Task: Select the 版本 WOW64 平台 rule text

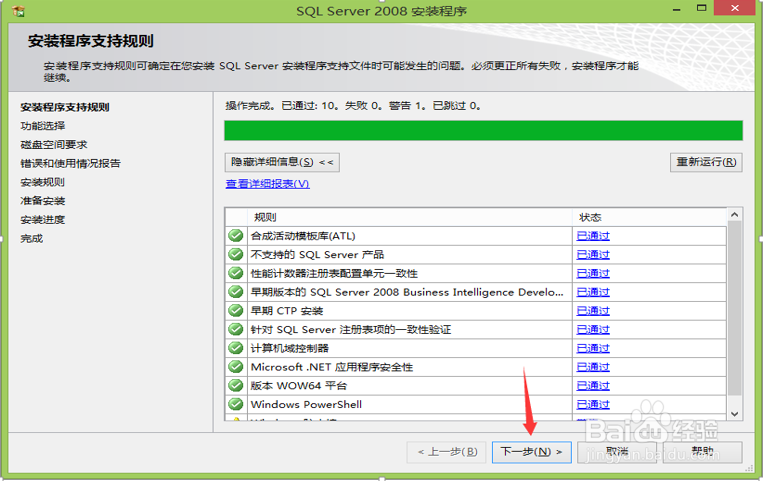Action: (299, 386)
